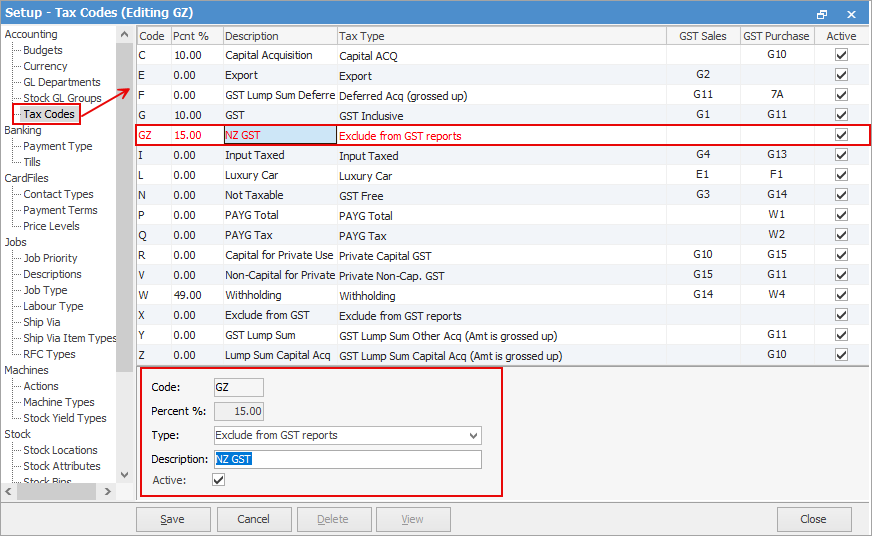
Task: Toggle Active checkbox for code C row
Action: [x=841, y=55]
